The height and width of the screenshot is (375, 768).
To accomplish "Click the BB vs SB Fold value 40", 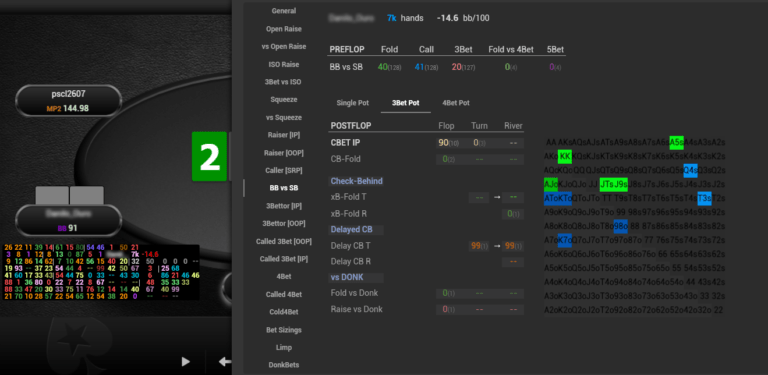I will 389,67.
